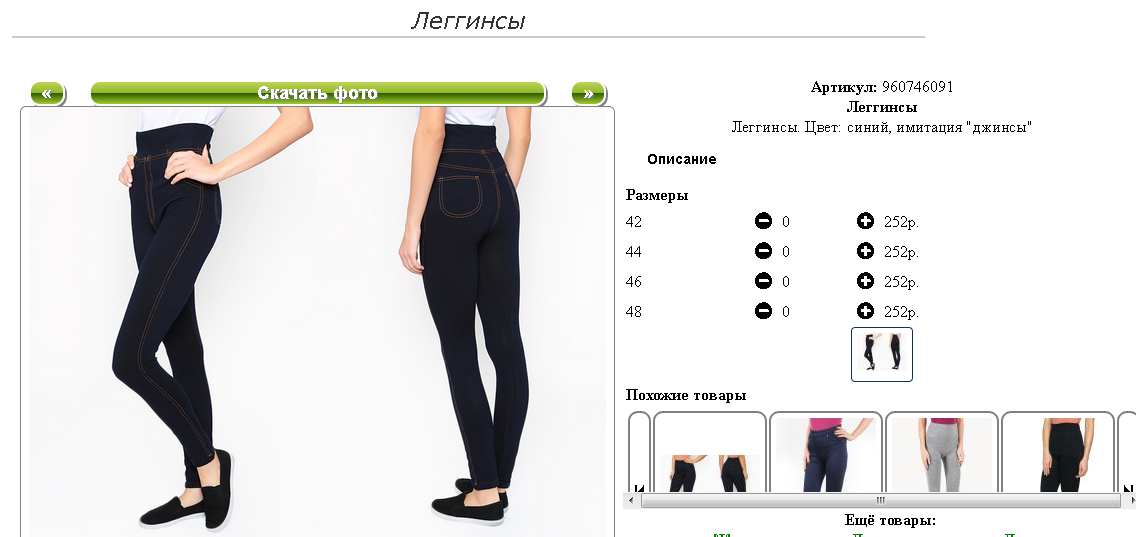Increase quantity for size 44
Image resolution: width=1136 pixels, height=537 pixels.
pos(865,251)
